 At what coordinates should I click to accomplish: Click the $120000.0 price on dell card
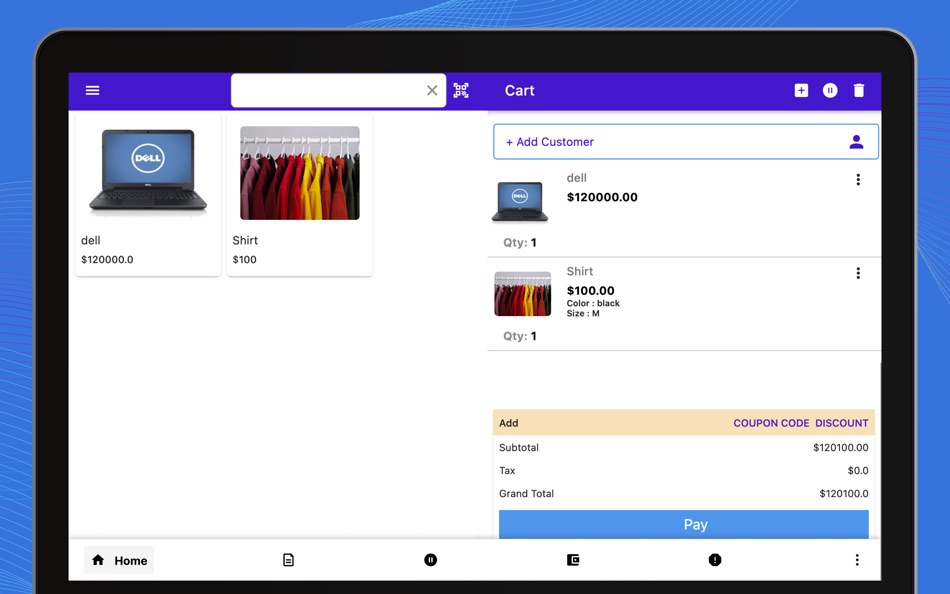coord(107,259)
